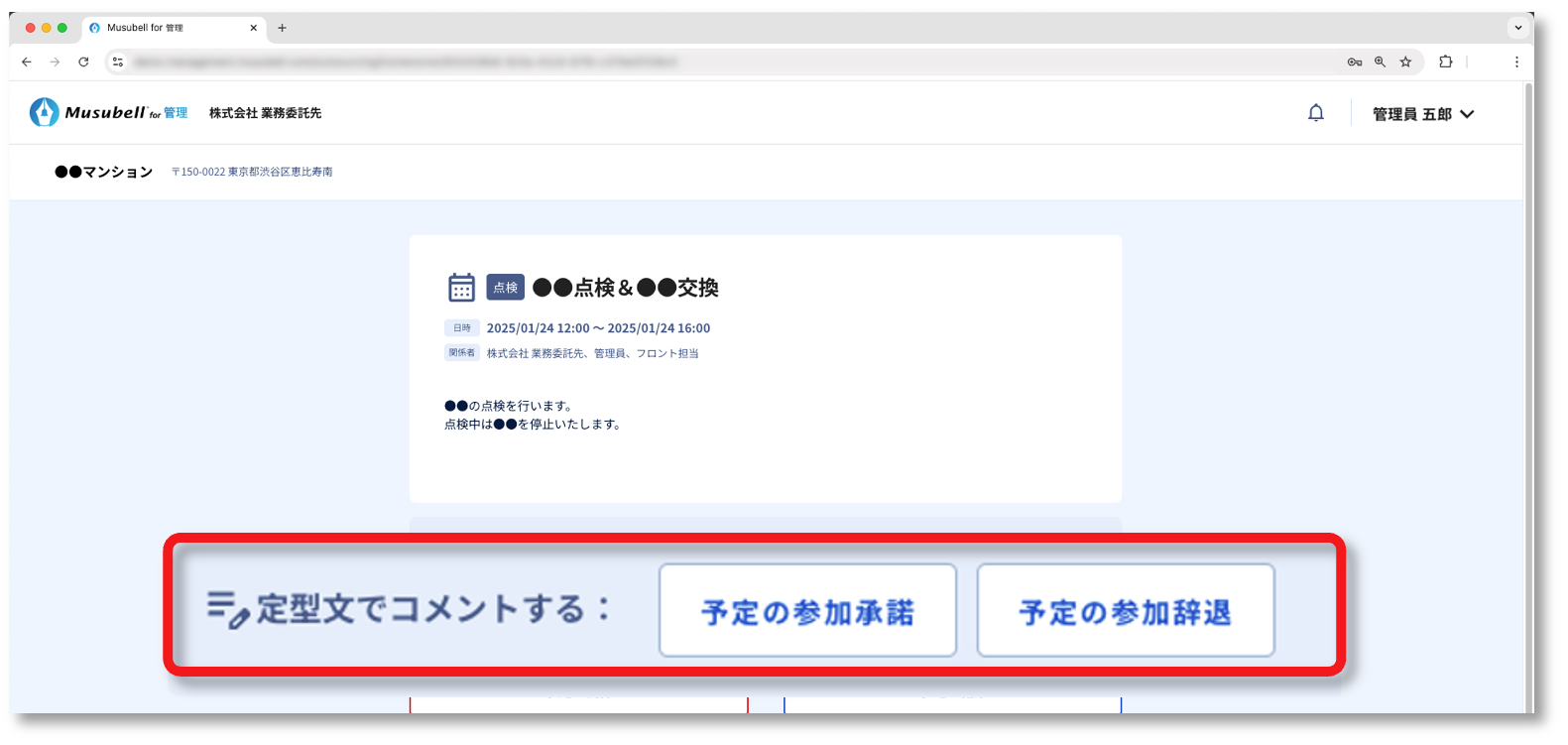
Task: Bookmark this page with the star icon
Action: point(1405,62)
